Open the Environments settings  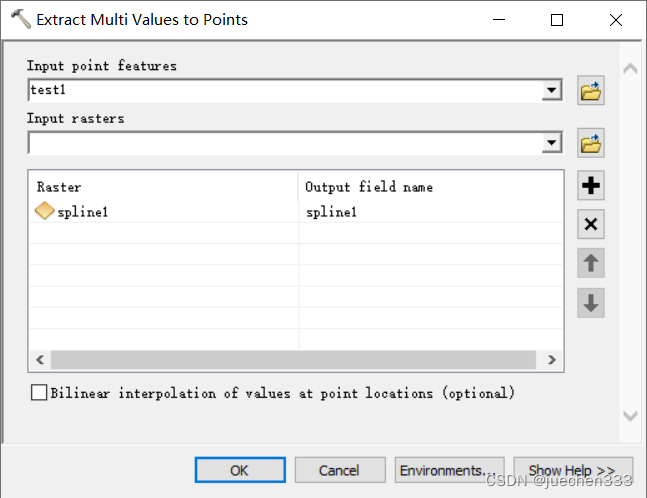[x=449, y=470]
